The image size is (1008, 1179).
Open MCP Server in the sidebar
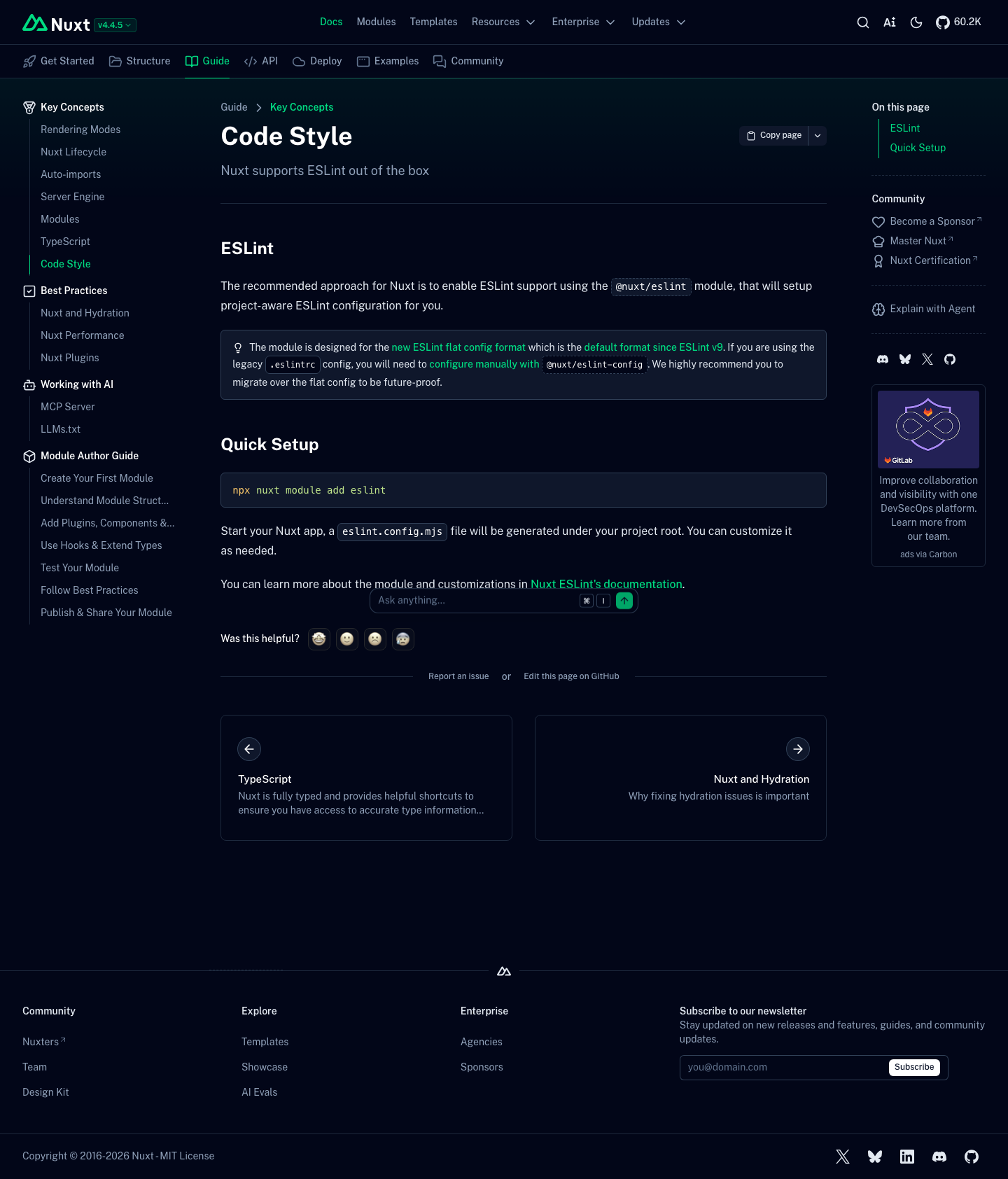click(68, 407)
